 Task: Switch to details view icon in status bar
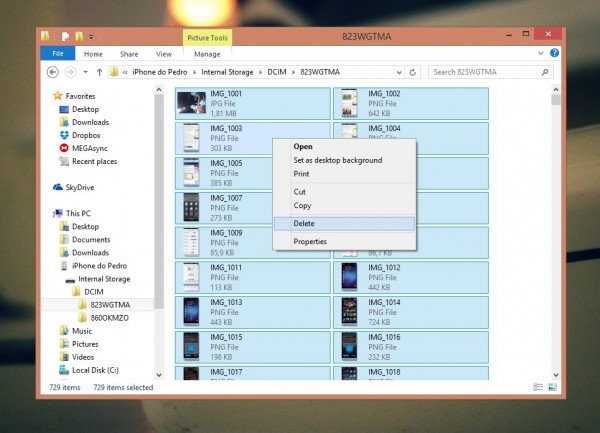click(x=538, y=387)
